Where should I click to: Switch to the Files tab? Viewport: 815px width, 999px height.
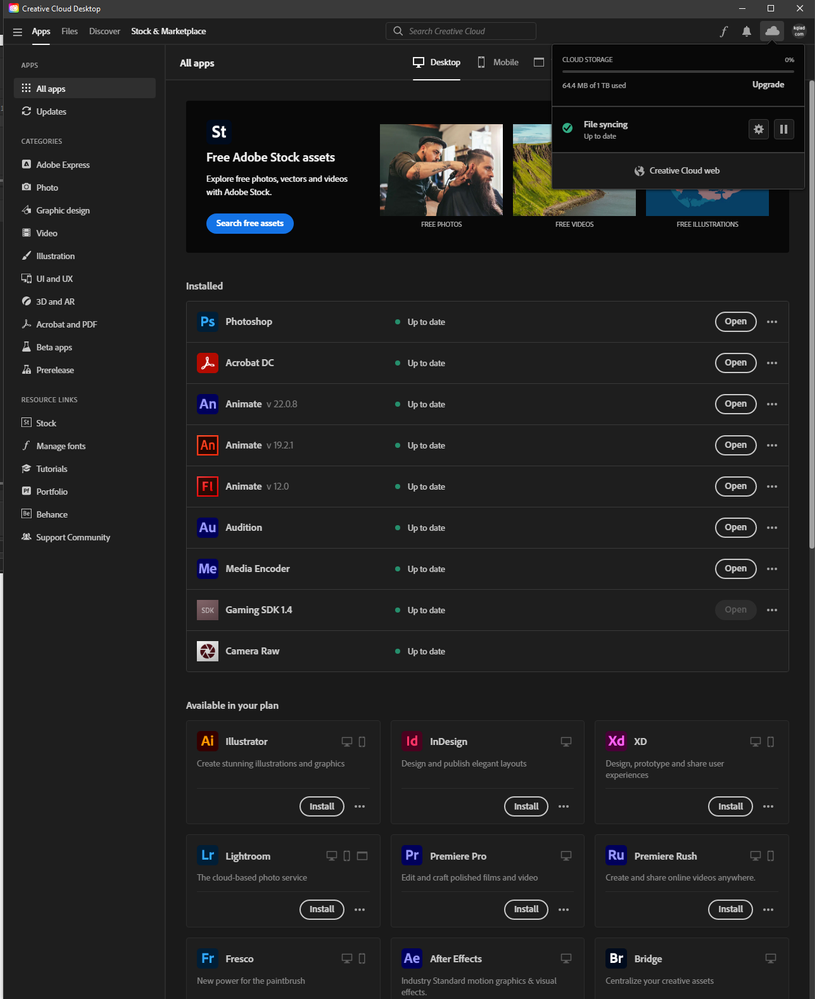[x=69, y=31]
